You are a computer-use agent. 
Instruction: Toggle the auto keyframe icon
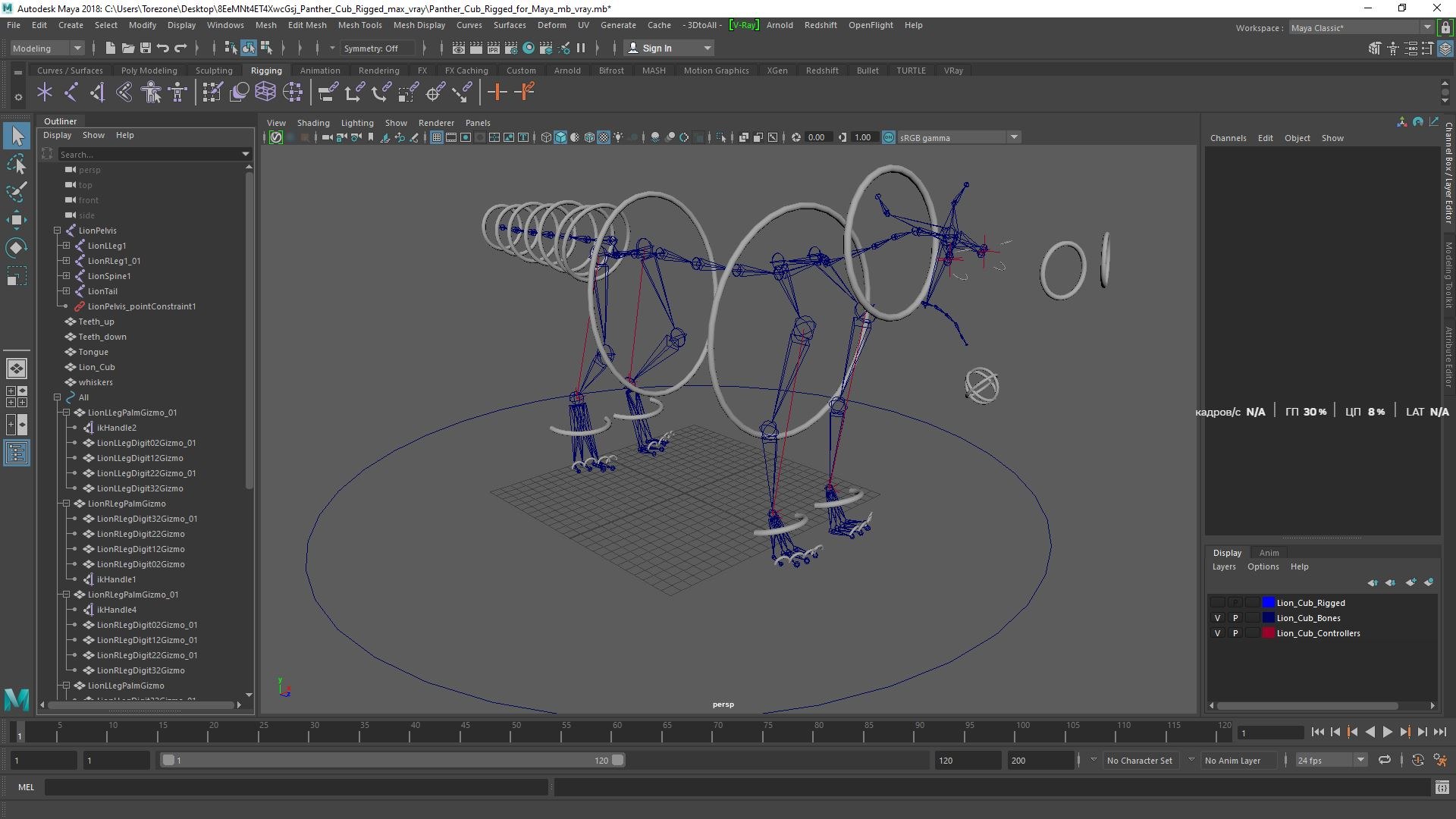(1417, 760)
